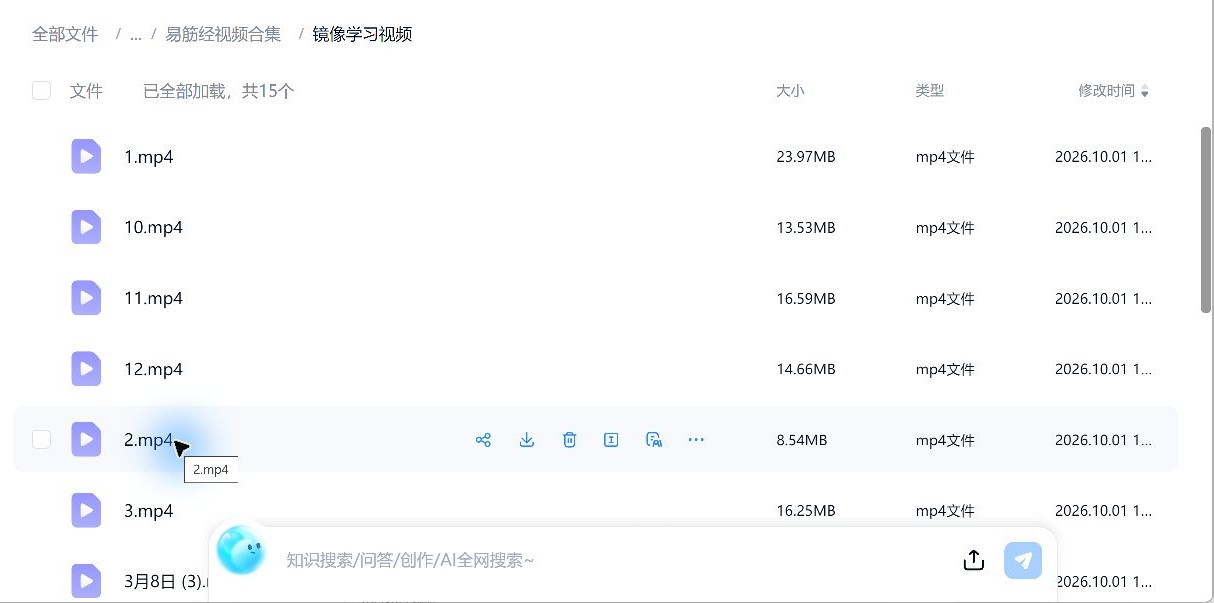
Task: Click the 大小 column header
Action: click(x=790, y=91)
